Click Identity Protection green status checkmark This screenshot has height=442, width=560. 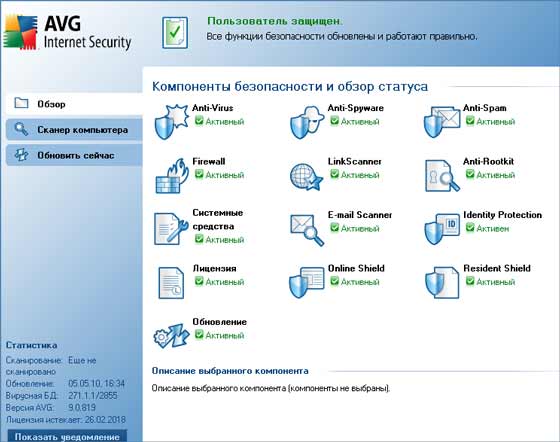pyautogui.click(x=470, y=227)
